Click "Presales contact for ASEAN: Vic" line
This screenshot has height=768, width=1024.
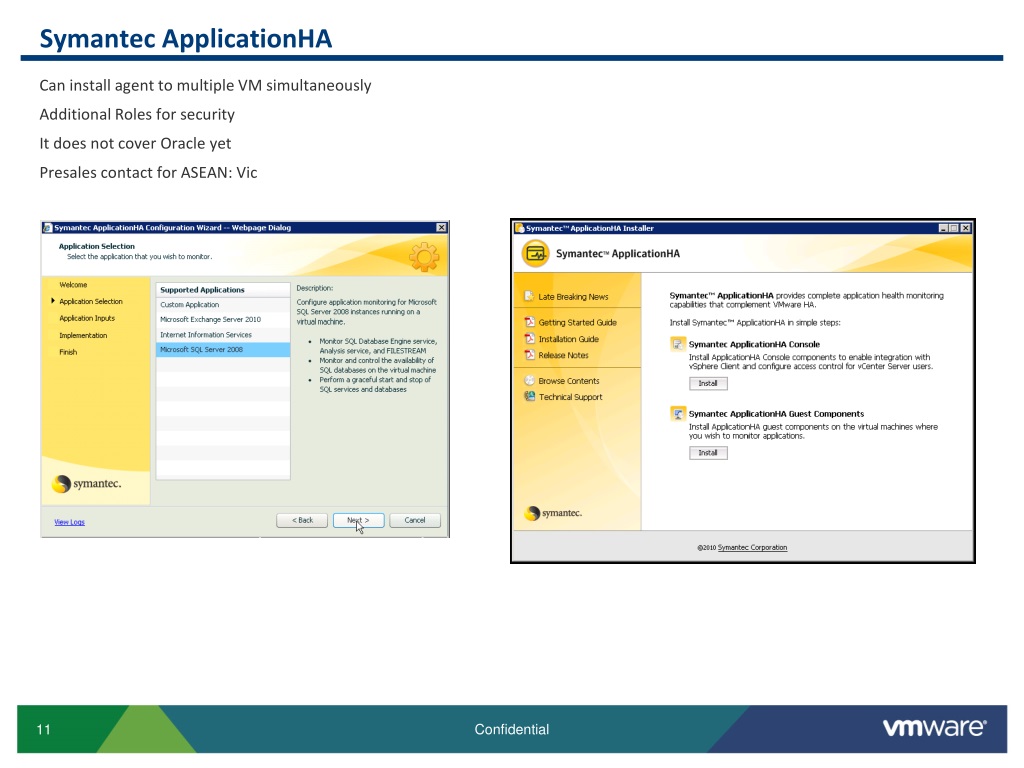[148, 172]
